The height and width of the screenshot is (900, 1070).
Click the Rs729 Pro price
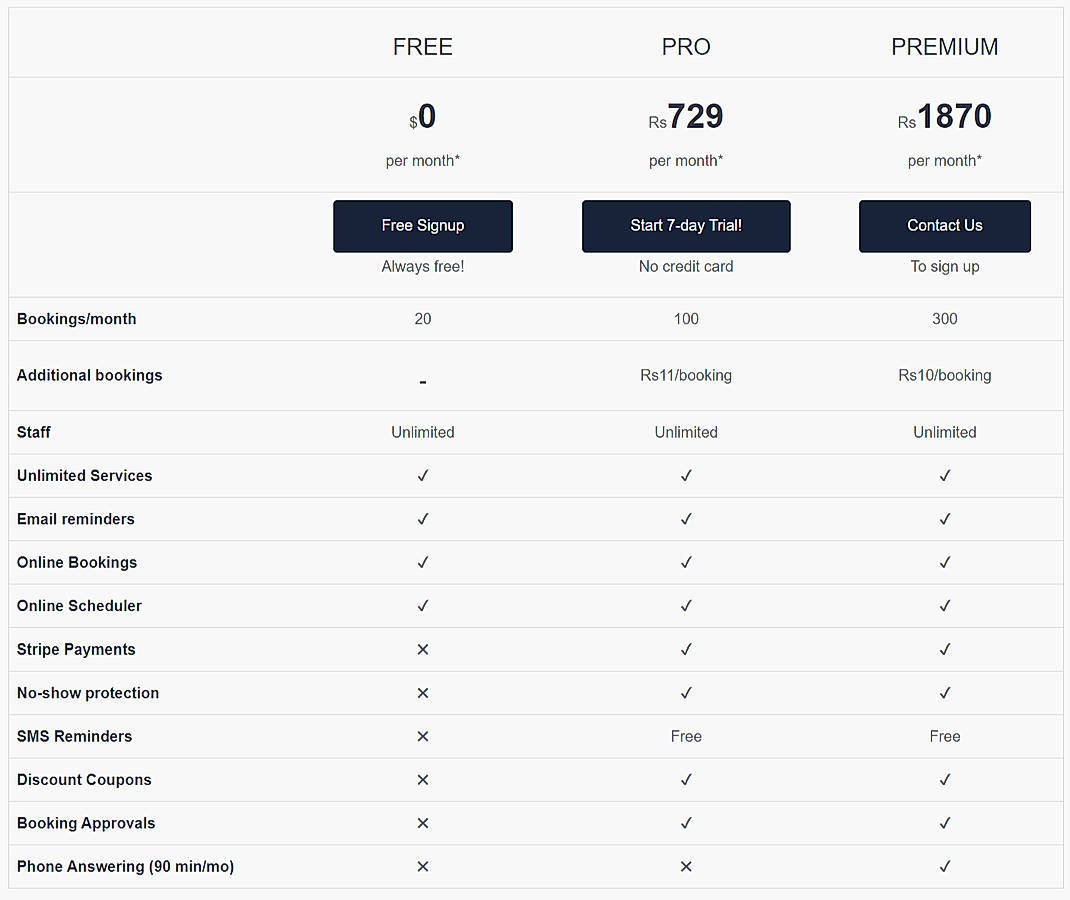[x=686, y=116]
